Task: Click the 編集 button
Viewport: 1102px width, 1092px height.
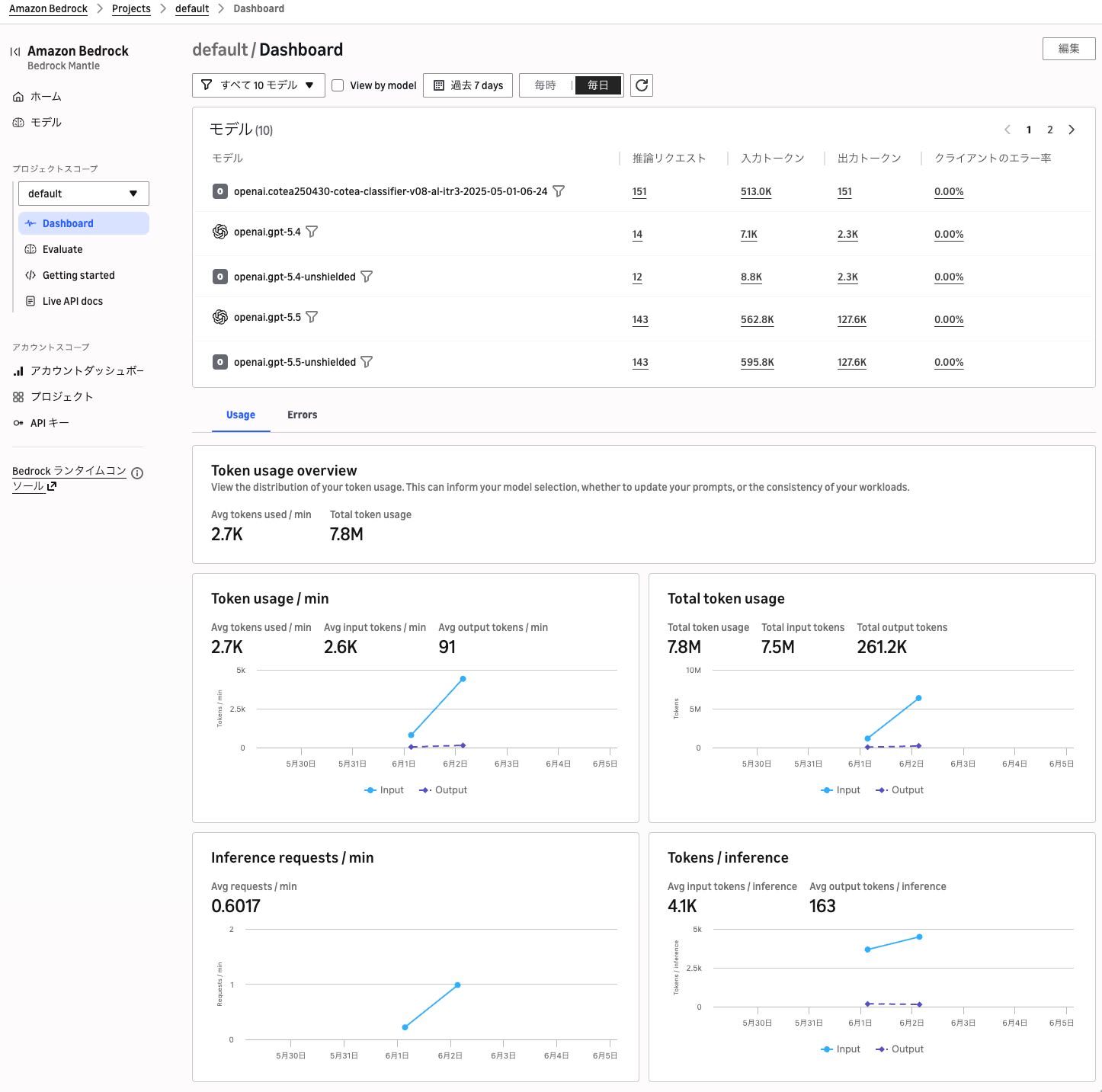Action: tap(1068, 49)
